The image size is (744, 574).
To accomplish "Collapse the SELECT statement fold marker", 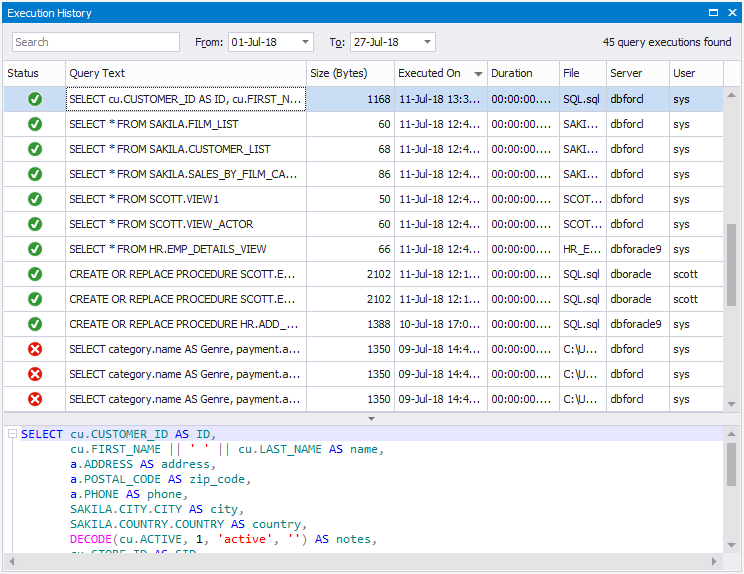I will click(13, 434).
